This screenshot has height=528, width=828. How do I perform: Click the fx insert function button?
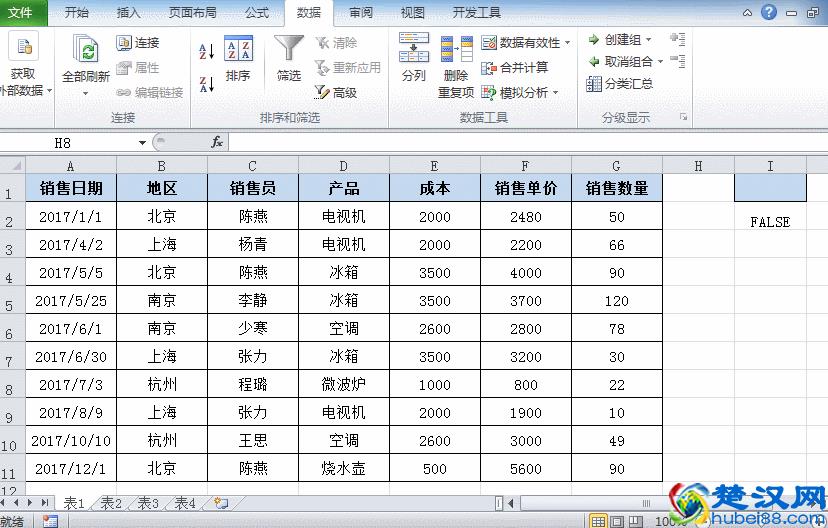point(217,142)
